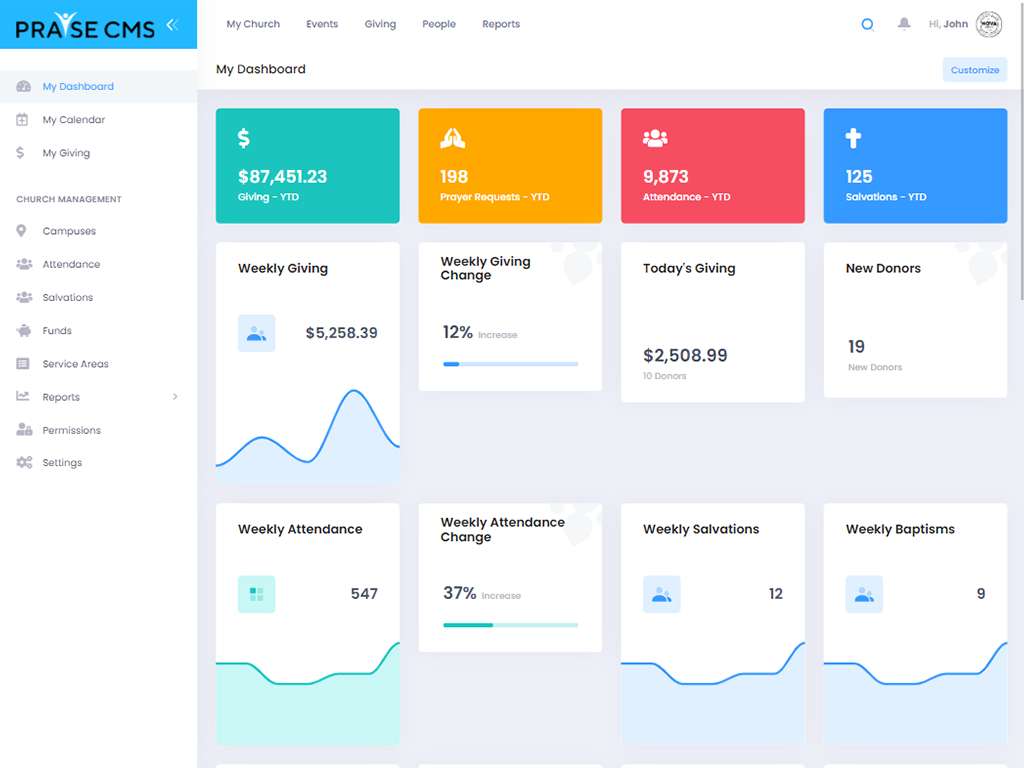Click Weekly Attendance Change progress bar
The height and width of the screenshot is (768, 1024).
click(x=511, y=625)
